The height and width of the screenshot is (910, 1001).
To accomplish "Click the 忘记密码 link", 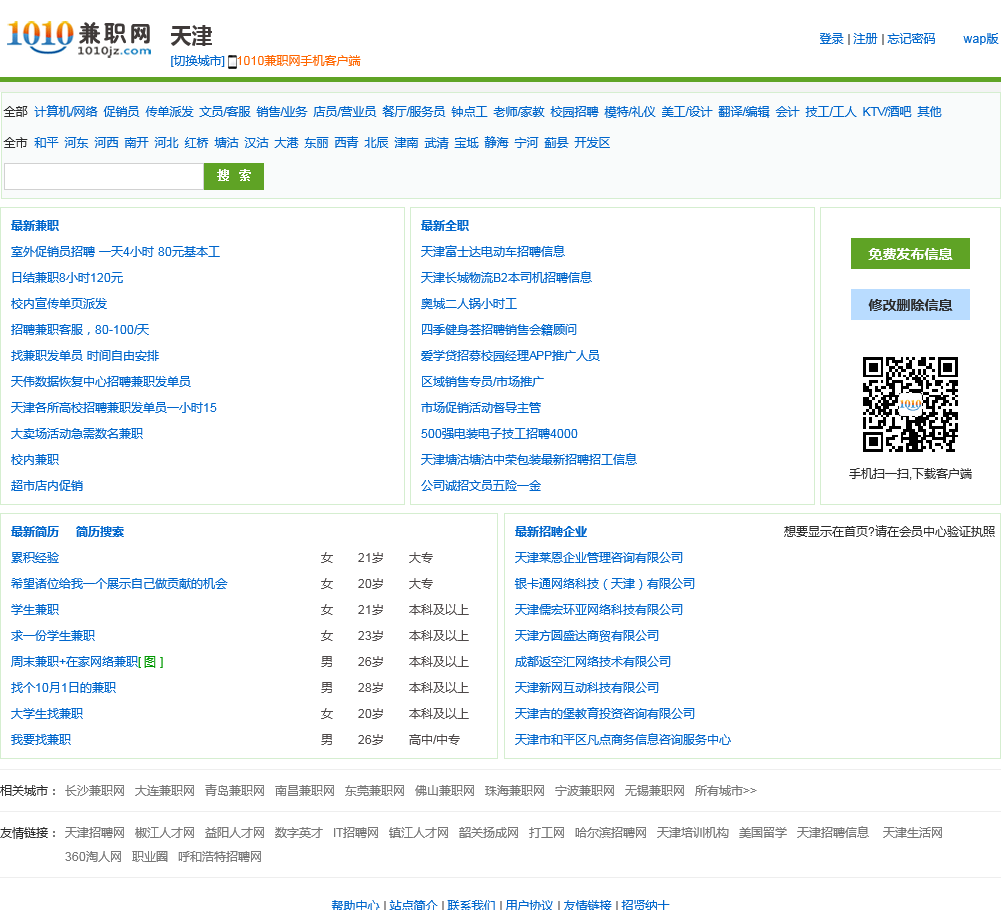I will 911,39.
